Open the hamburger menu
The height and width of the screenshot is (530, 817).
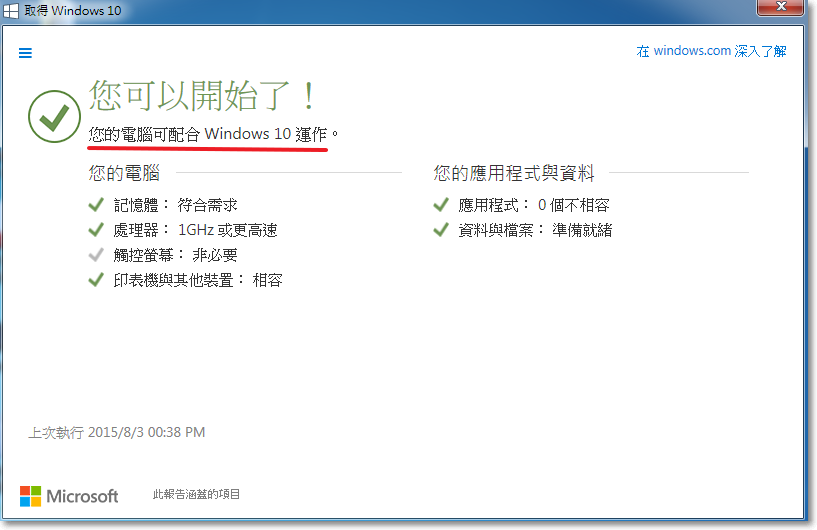[x=26, y=53]
